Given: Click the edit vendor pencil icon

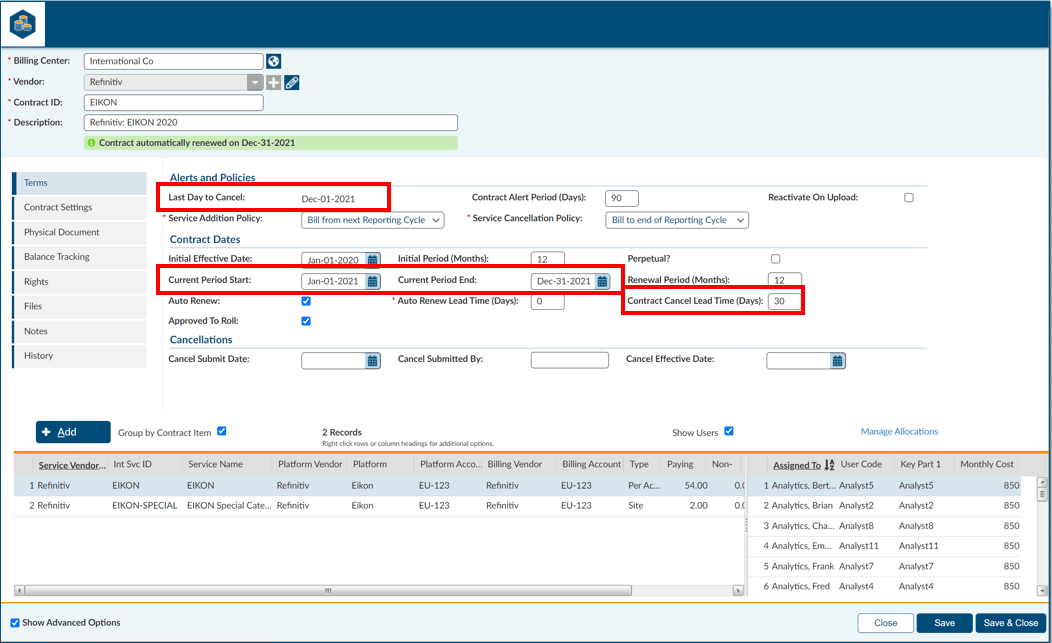Looking at the screenshot, I should 292,83.
